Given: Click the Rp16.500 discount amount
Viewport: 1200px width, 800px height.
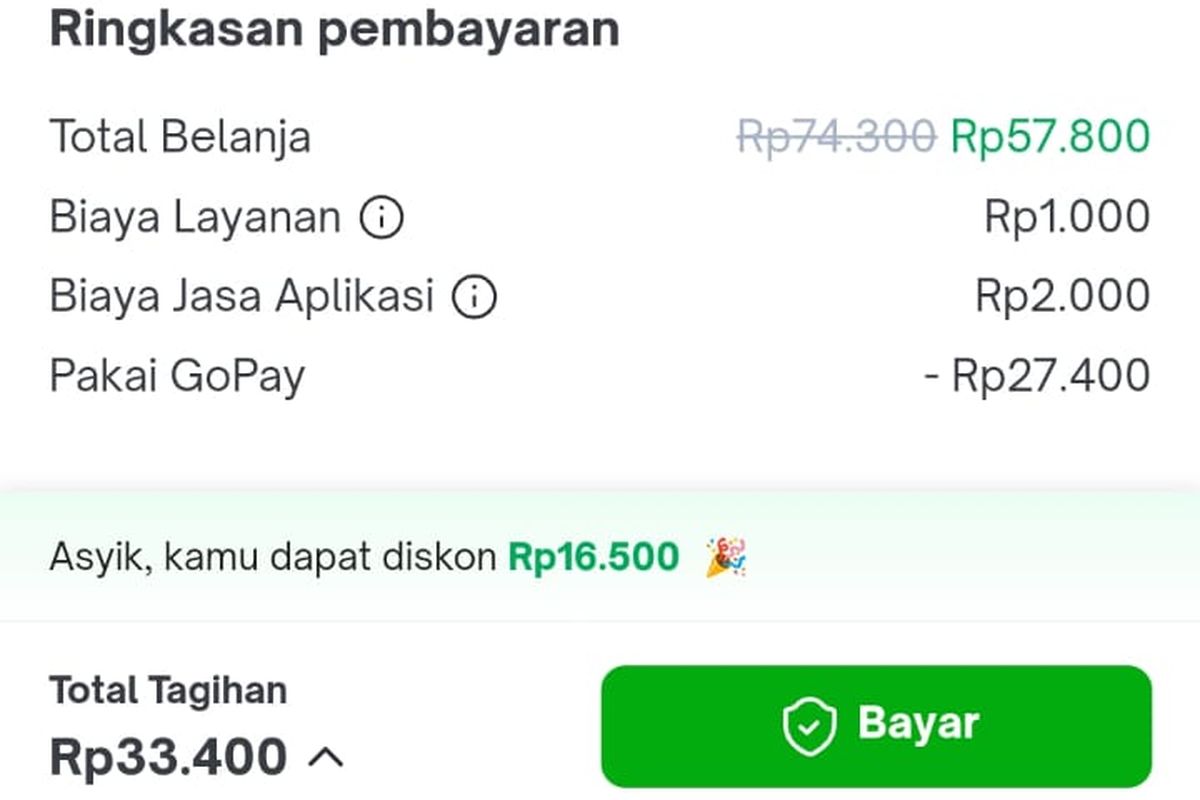Looking at the screenshot, I should click(x=594, y=557).
